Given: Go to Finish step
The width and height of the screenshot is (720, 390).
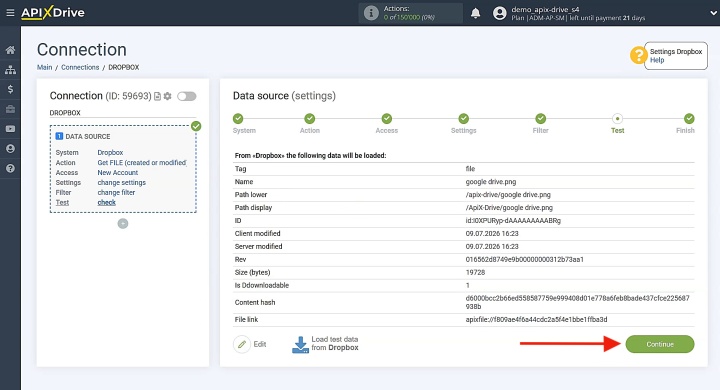Looking at the screenshot, I should (689, 119).
